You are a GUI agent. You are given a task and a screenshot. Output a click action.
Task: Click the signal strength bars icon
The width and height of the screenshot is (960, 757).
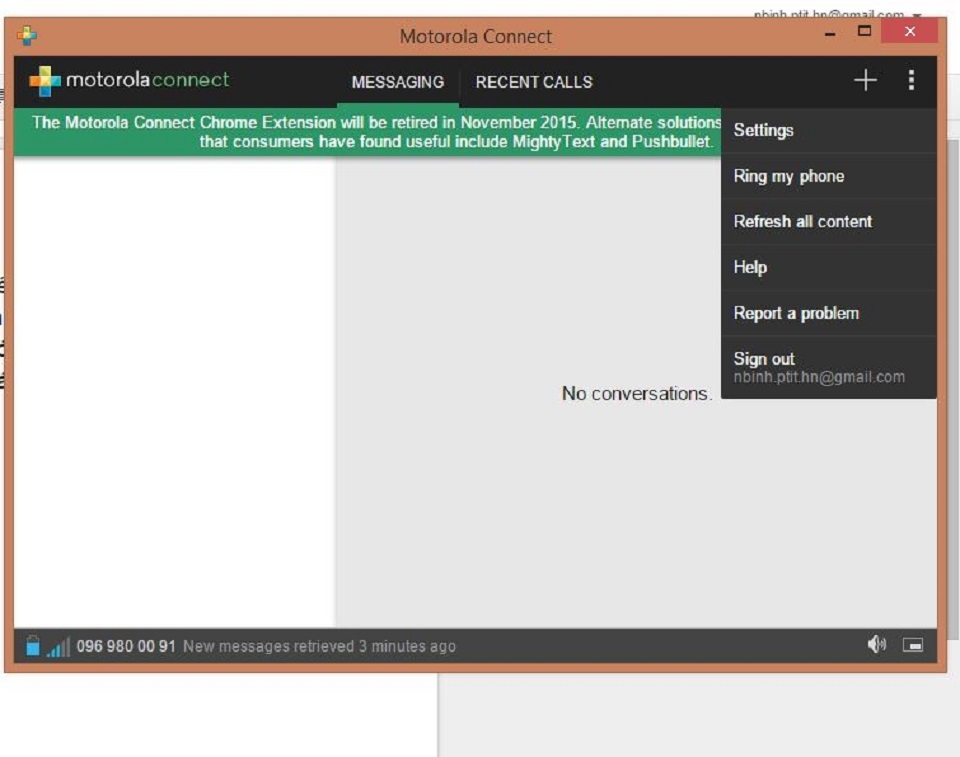59,647
